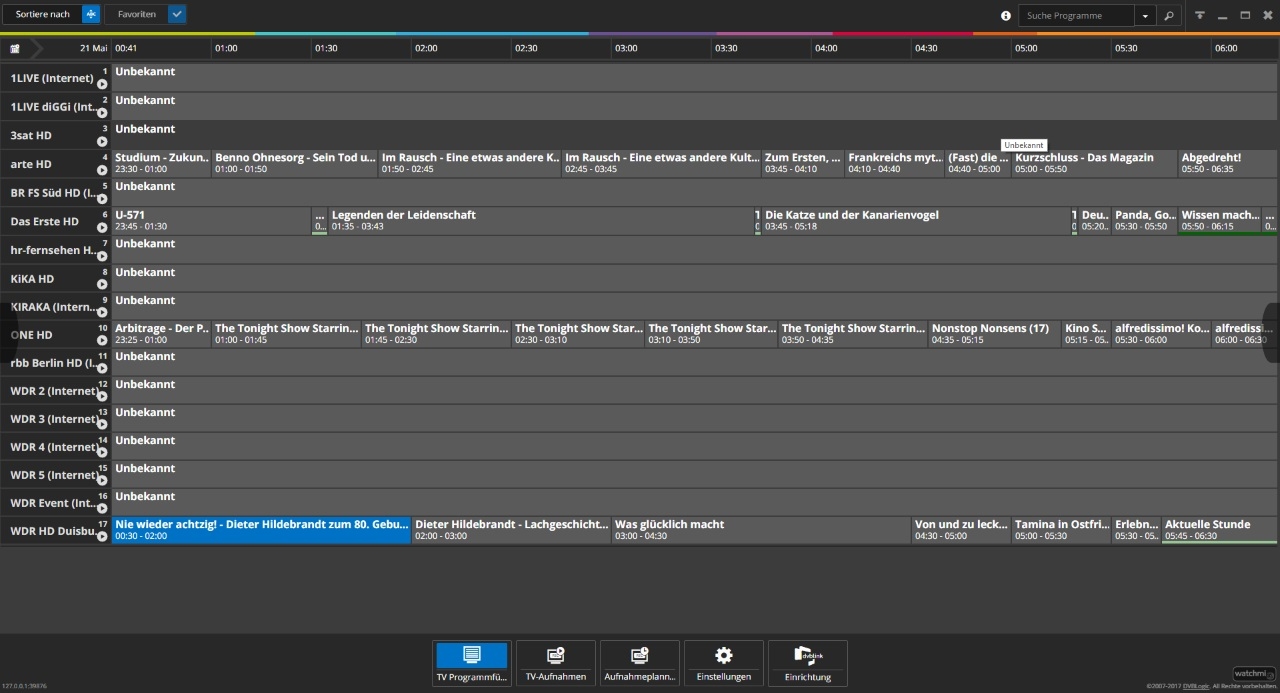Select the Was glücklich macht programme
This screenshot has height=693, width=1280.
761,529
